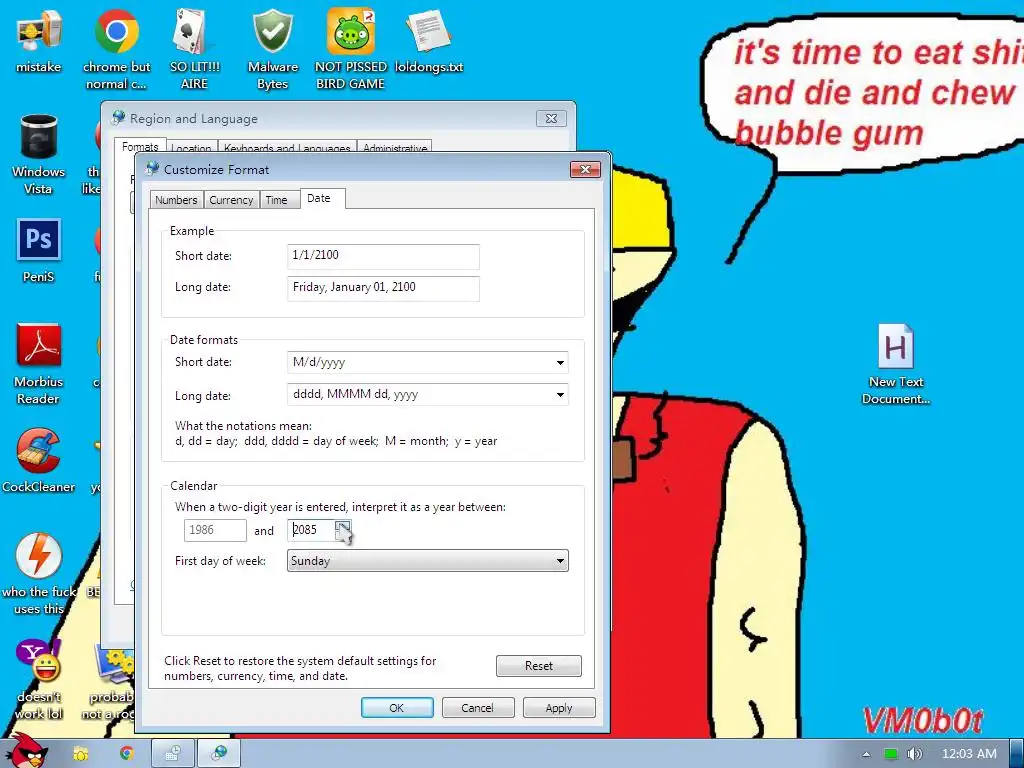Click the taskbar clock 12:03 AM
The image size is (1024, 768).
[969, 754]
